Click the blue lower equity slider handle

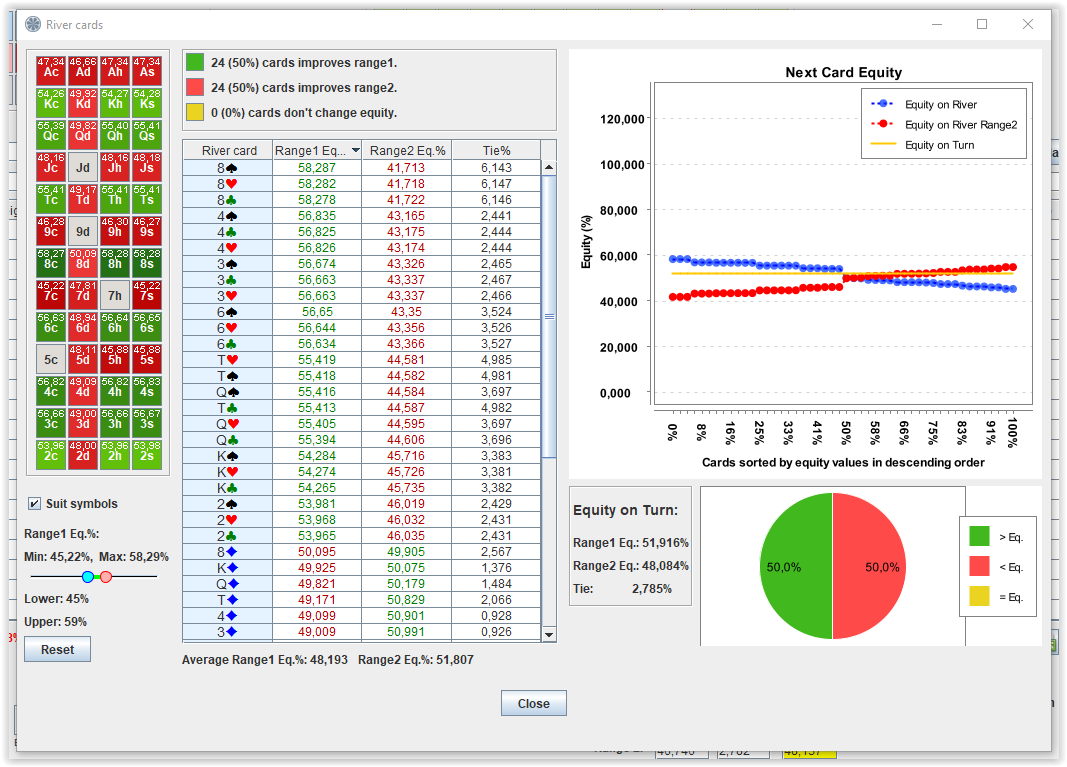coord(88,577)
